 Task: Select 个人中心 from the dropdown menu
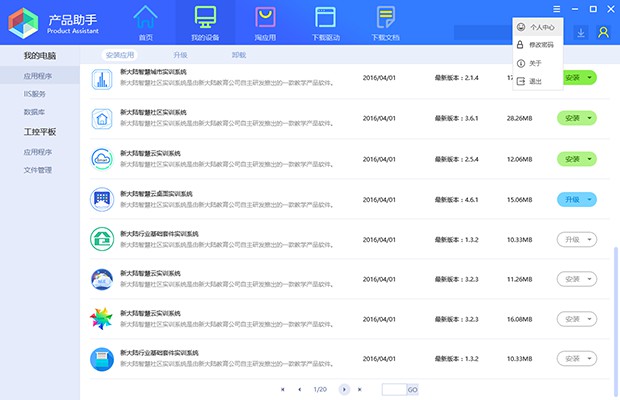[x=538, y=27]
